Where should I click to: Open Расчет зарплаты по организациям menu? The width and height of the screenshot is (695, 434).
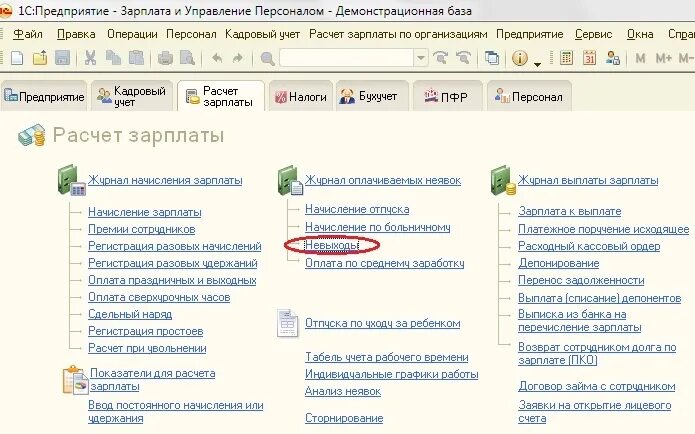pos(398,34)
